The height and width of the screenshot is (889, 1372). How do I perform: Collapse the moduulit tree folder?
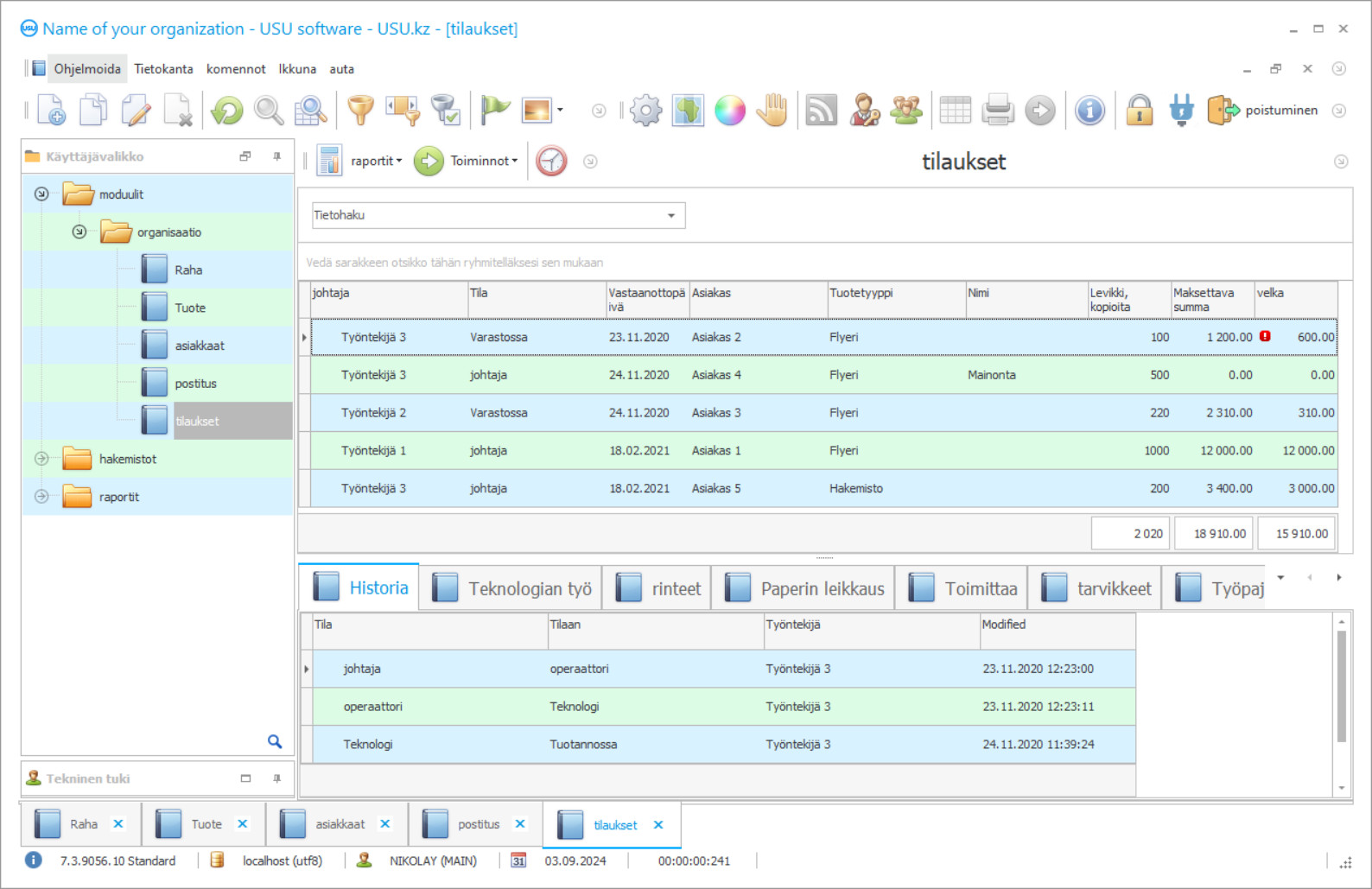tap(41, 194)
